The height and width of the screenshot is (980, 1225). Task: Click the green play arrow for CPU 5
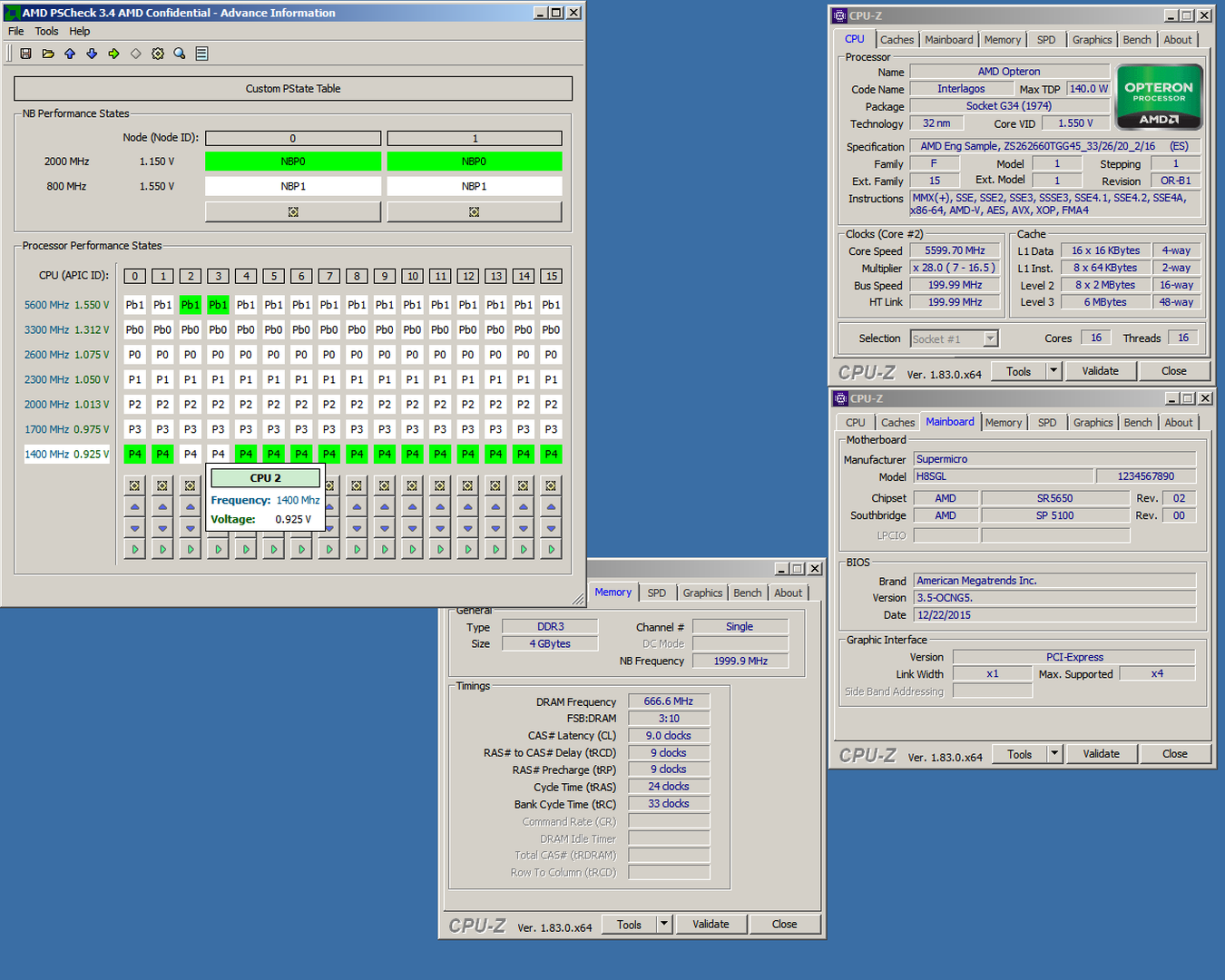click(273, 549)
